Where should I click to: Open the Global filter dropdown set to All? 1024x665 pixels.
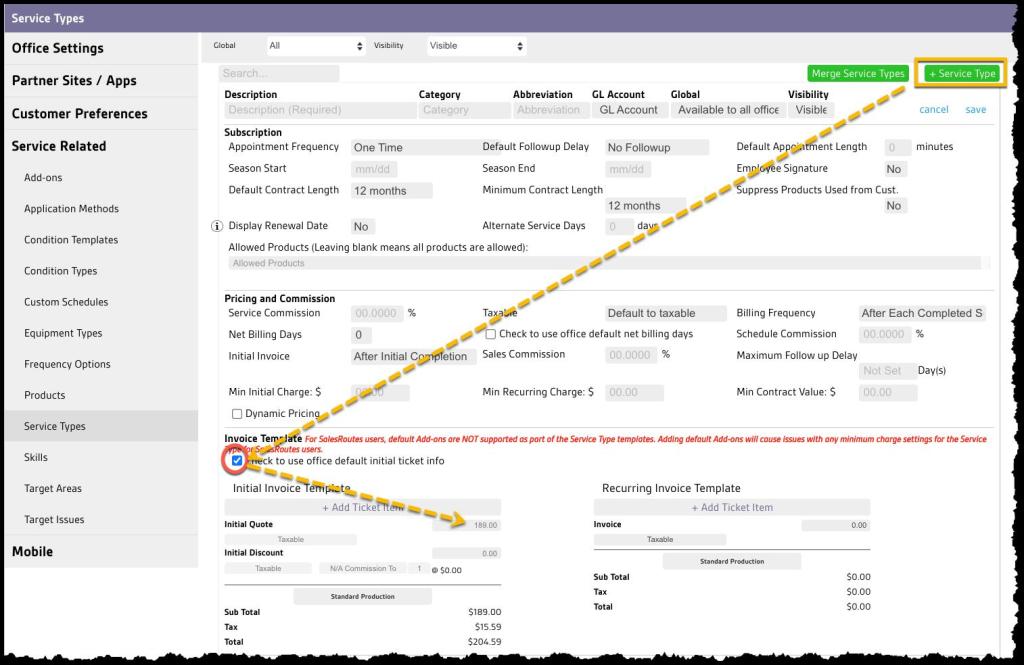[x=316, y=46]
